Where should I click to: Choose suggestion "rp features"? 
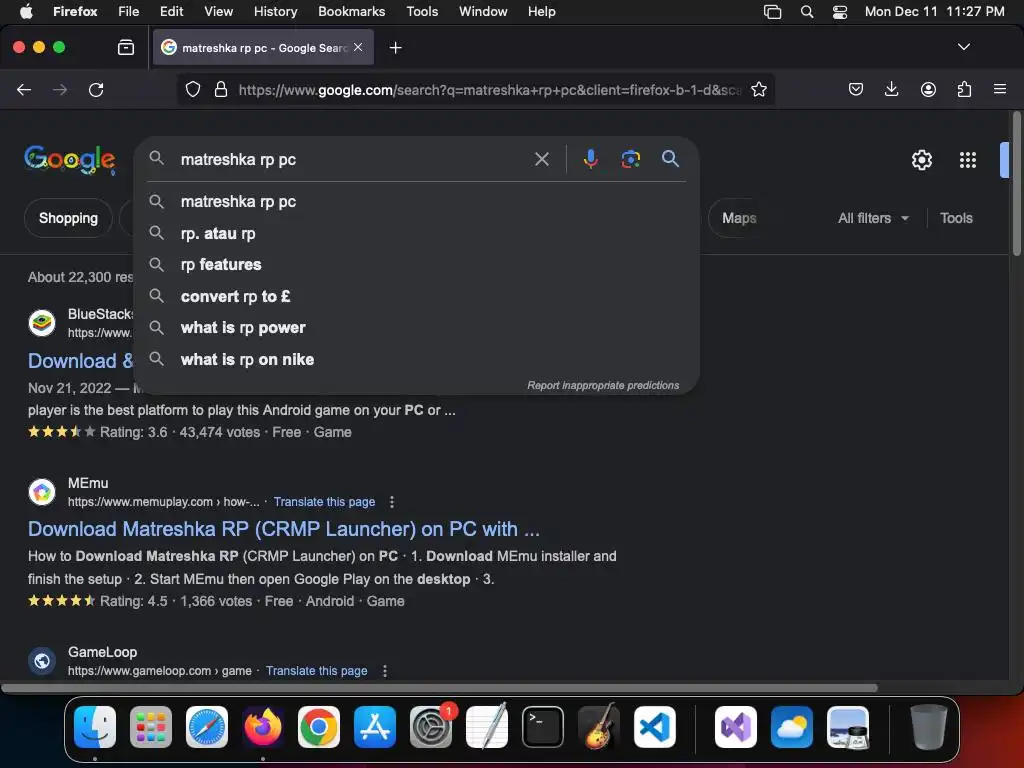pyautogui.click(x=416, y=264)
